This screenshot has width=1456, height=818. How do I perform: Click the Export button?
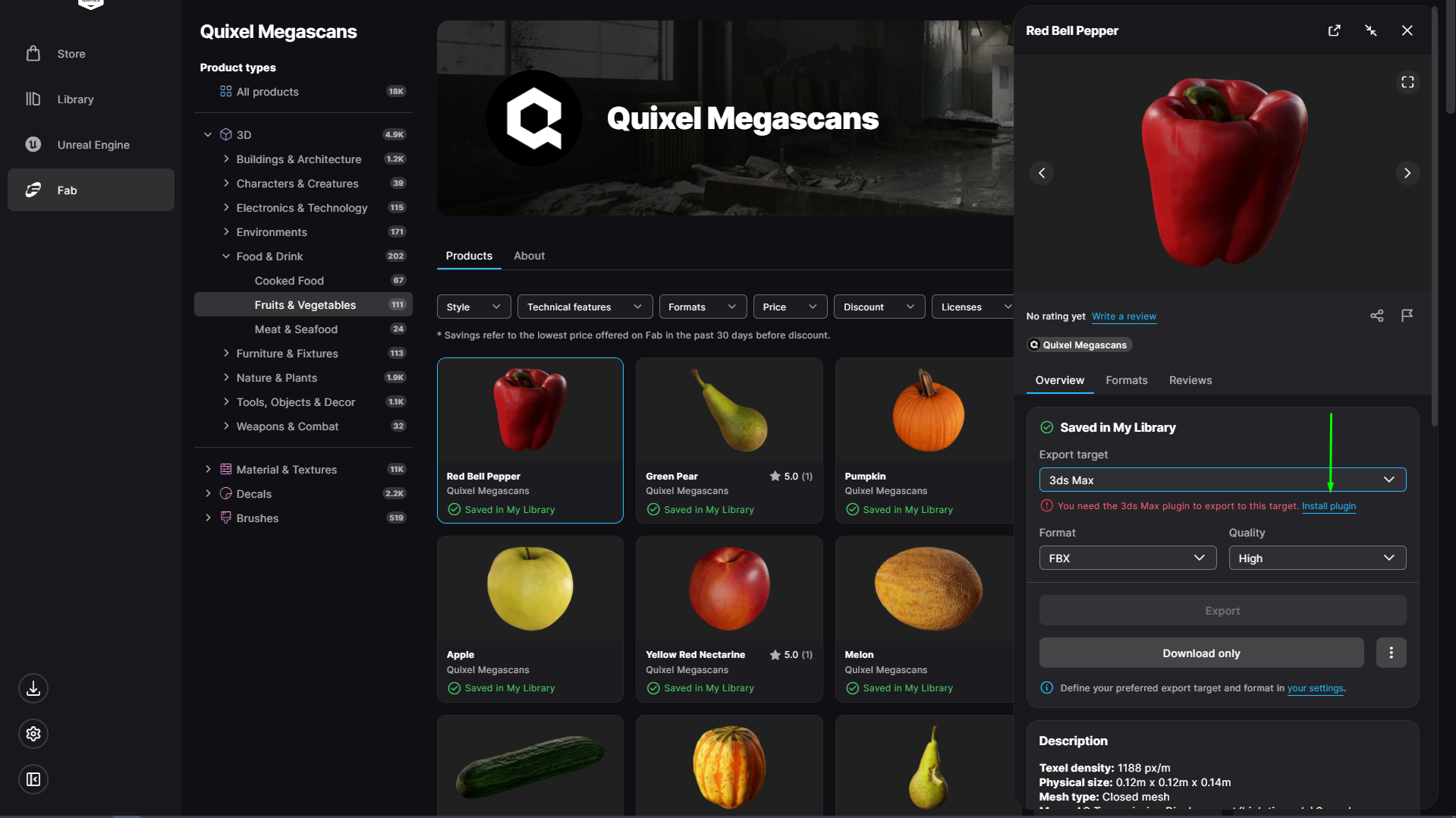coord(1222,611)
